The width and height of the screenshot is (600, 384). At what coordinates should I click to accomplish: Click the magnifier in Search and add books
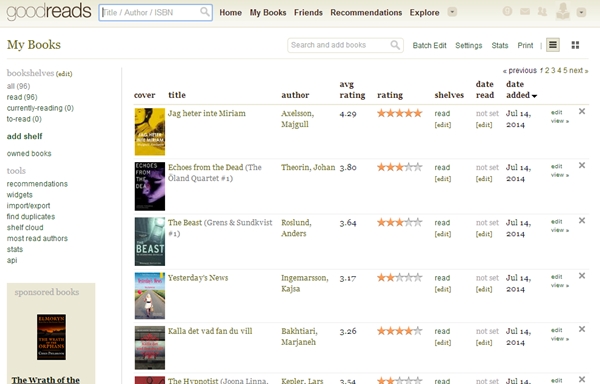(x=395, y=45)
